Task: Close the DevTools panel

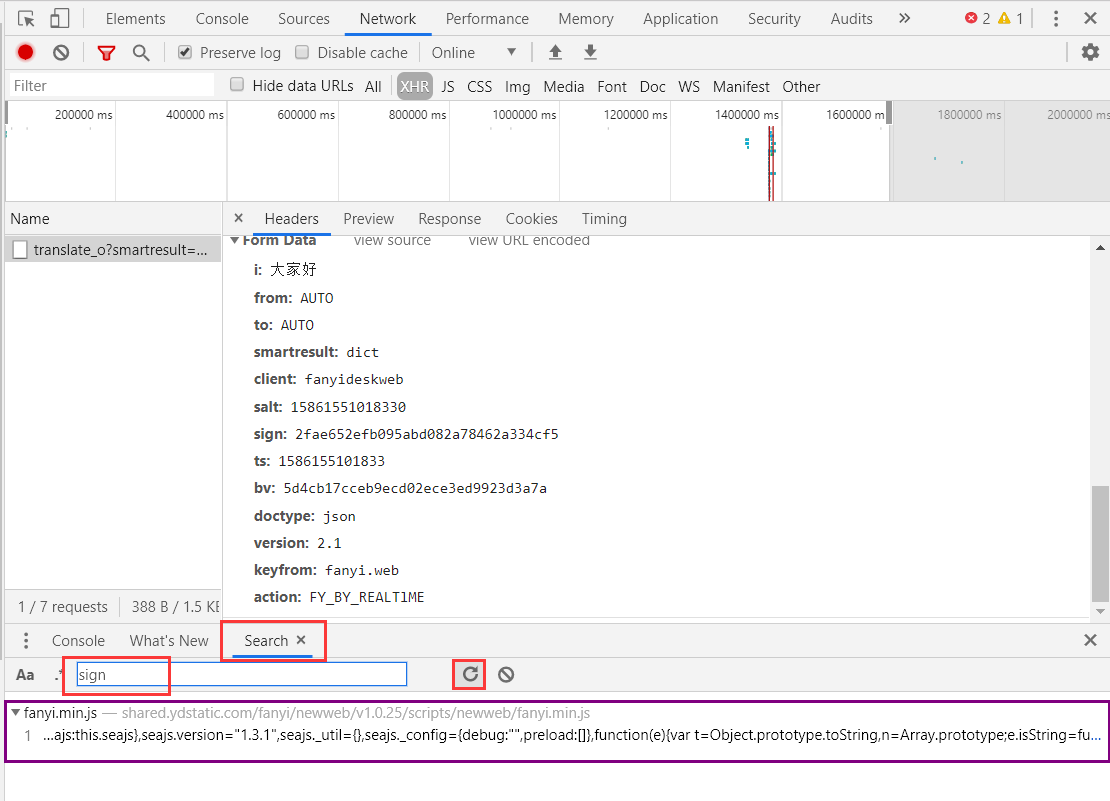Action: point(1090,18)
